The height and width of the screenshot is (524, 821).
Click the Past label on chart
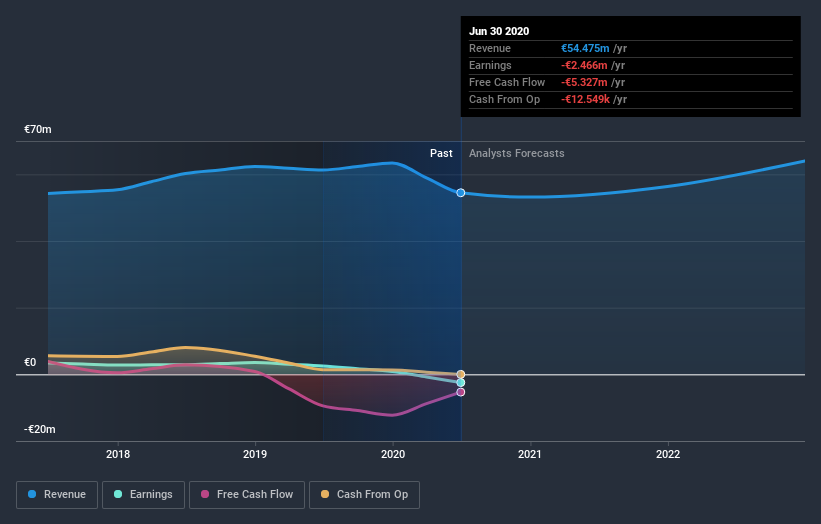coord(441,153)
